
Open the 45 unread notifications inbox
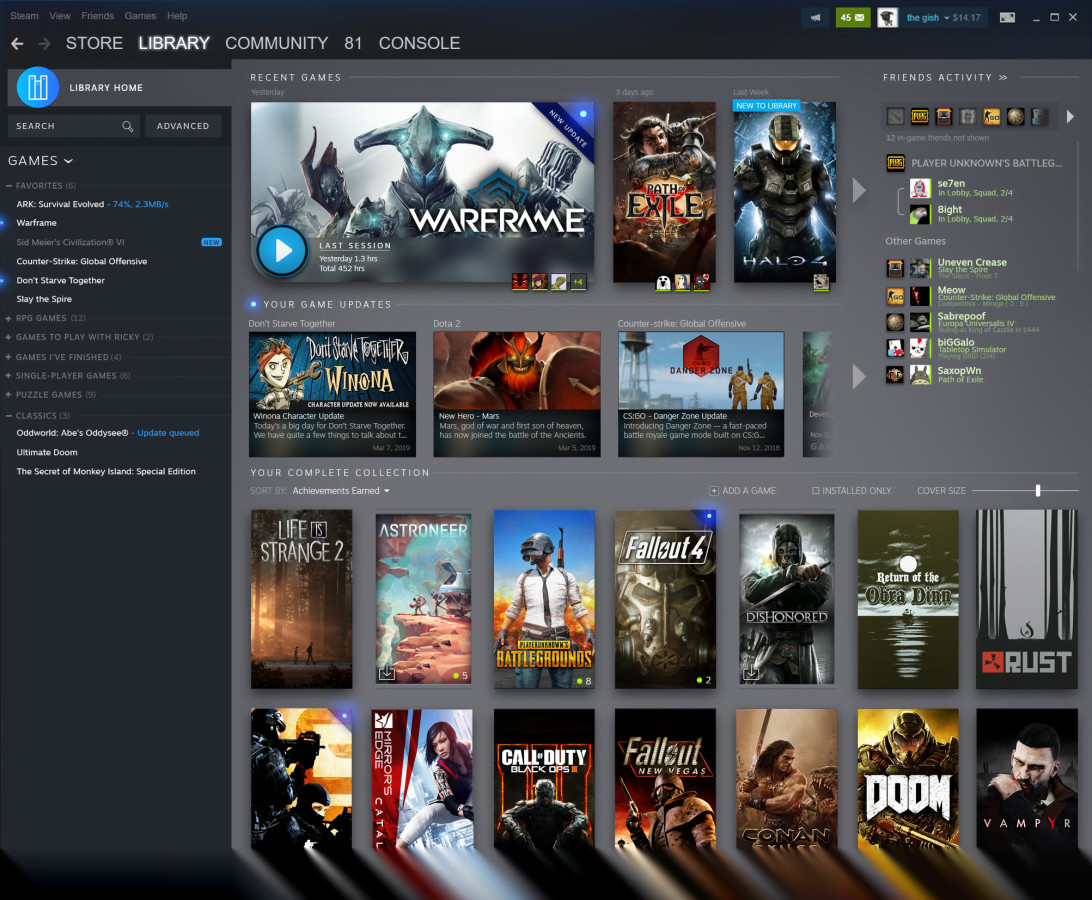click(x=852, y=17)
